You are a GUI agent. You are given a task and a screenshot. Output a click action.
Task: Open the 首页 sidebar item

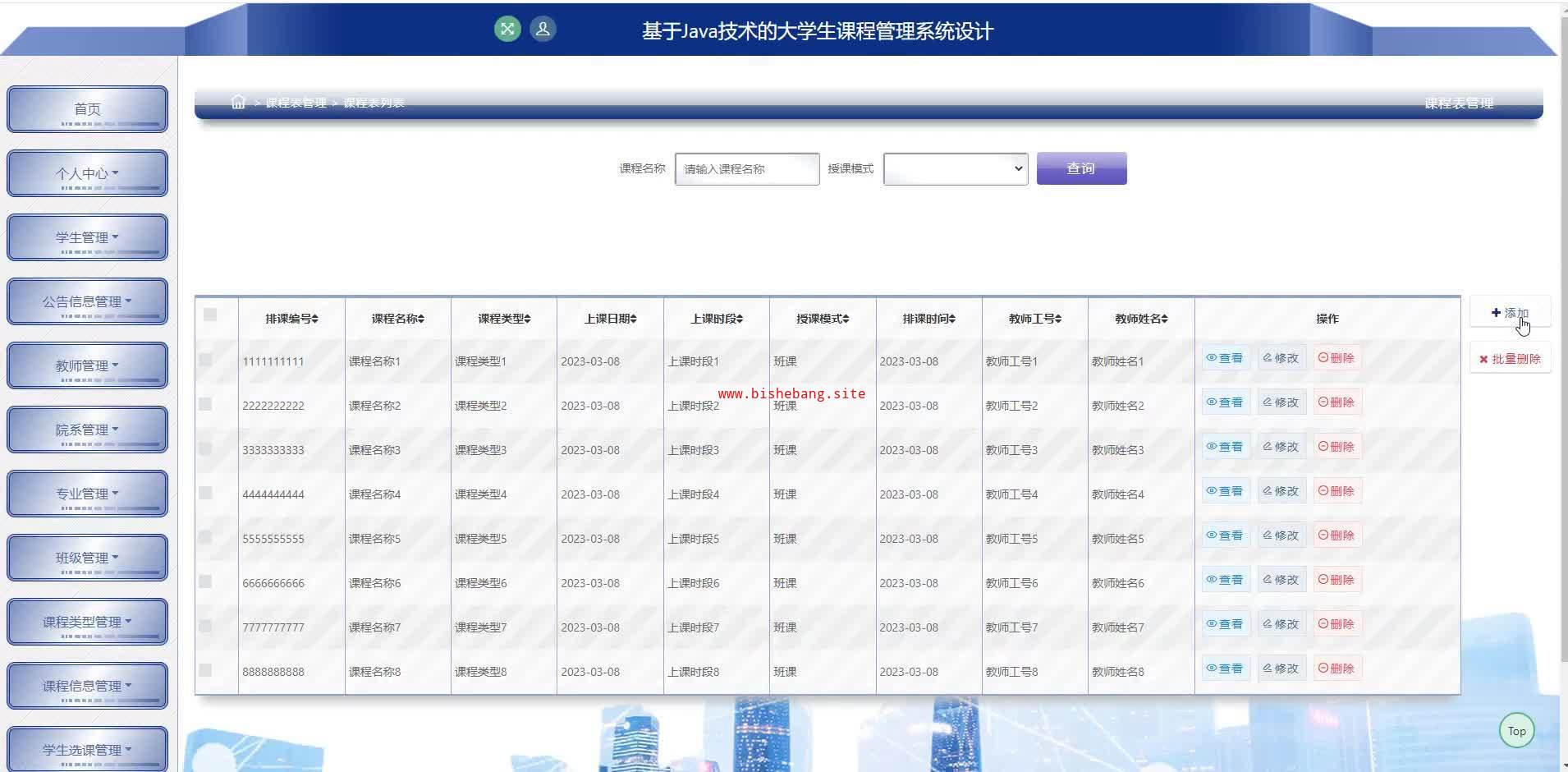pyautogui.click(x=87, y=109)
